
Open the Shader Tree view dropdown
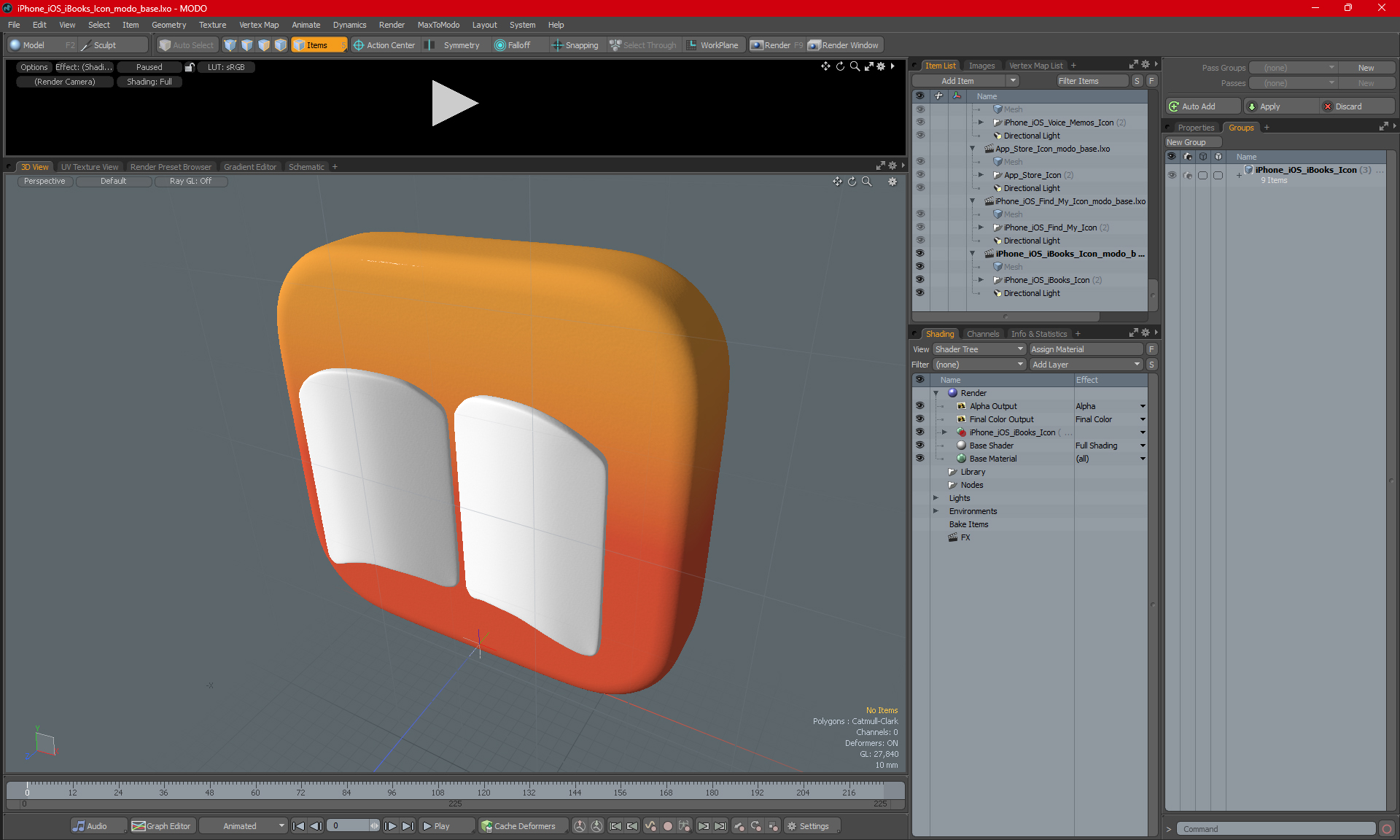pyautogui.click(x=979, y=349)
